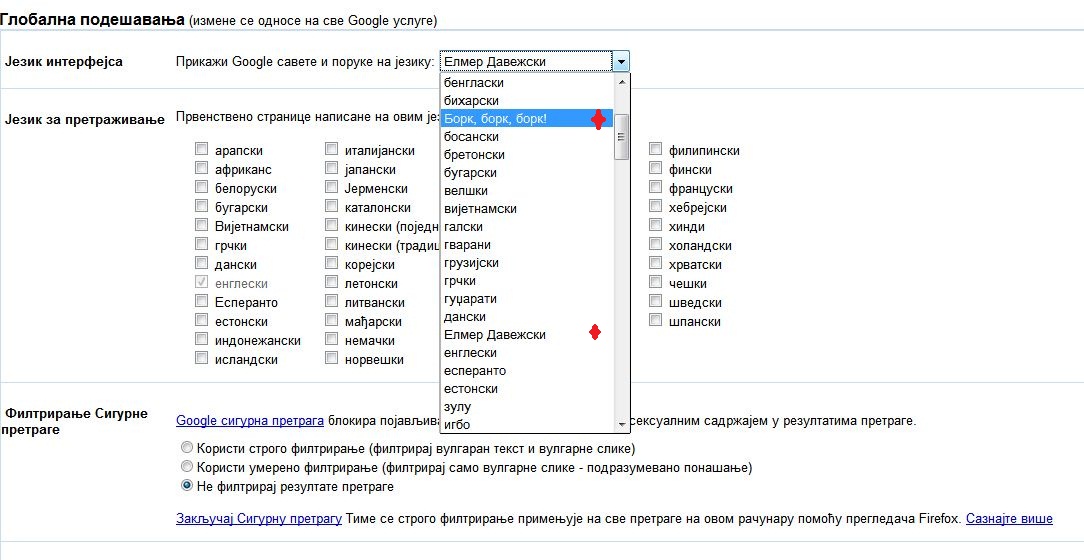This screenshot has height=560, width=1084.
Task: Enable the "арапски" search language checkbox
Action: pyautogui.click(x=202, y=150)
